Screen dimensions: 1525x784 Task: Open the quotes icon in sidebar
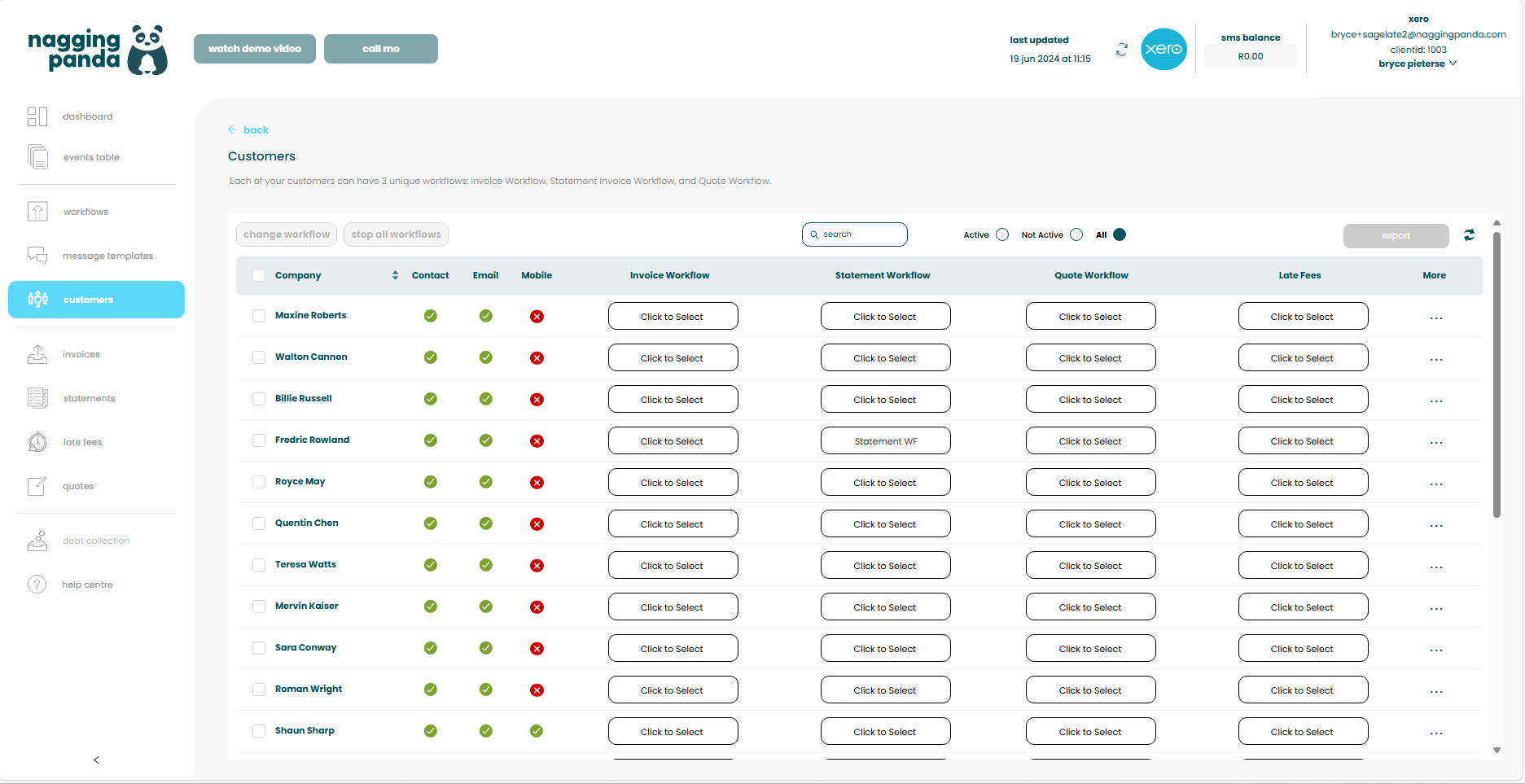click(x=37, y=486)
